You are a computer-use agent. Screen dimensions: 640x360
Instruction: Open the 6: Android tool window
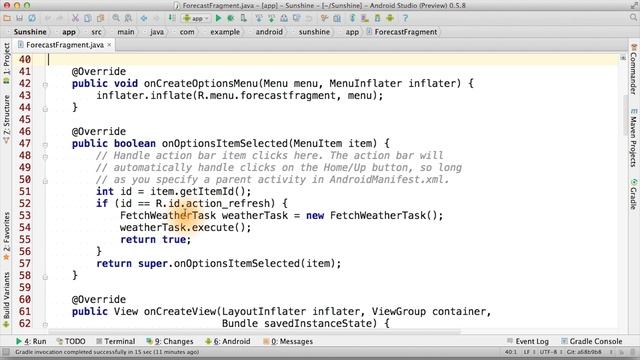point(228,341)
